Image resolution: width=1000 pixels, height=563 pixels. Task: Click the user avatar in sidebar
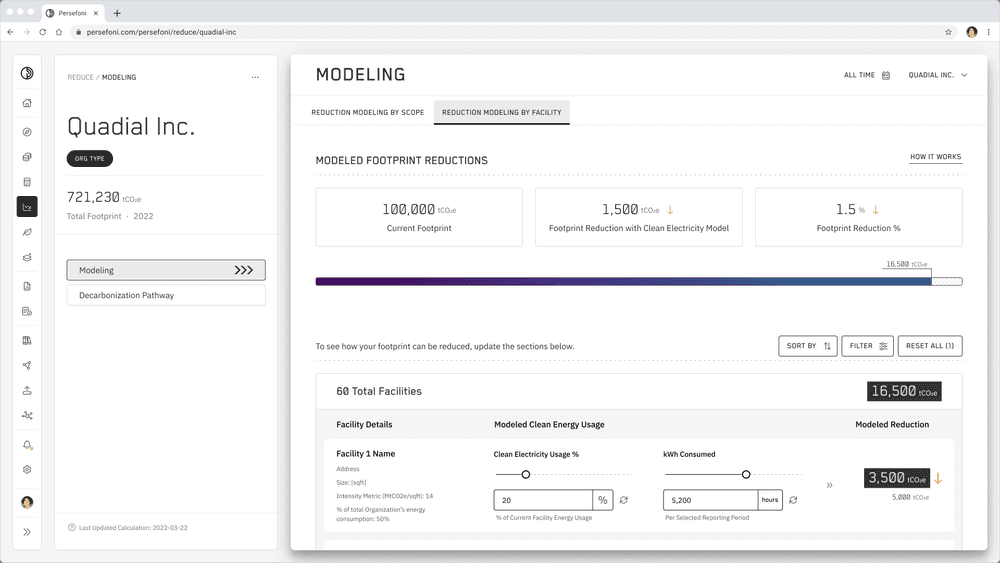[27, 502]
